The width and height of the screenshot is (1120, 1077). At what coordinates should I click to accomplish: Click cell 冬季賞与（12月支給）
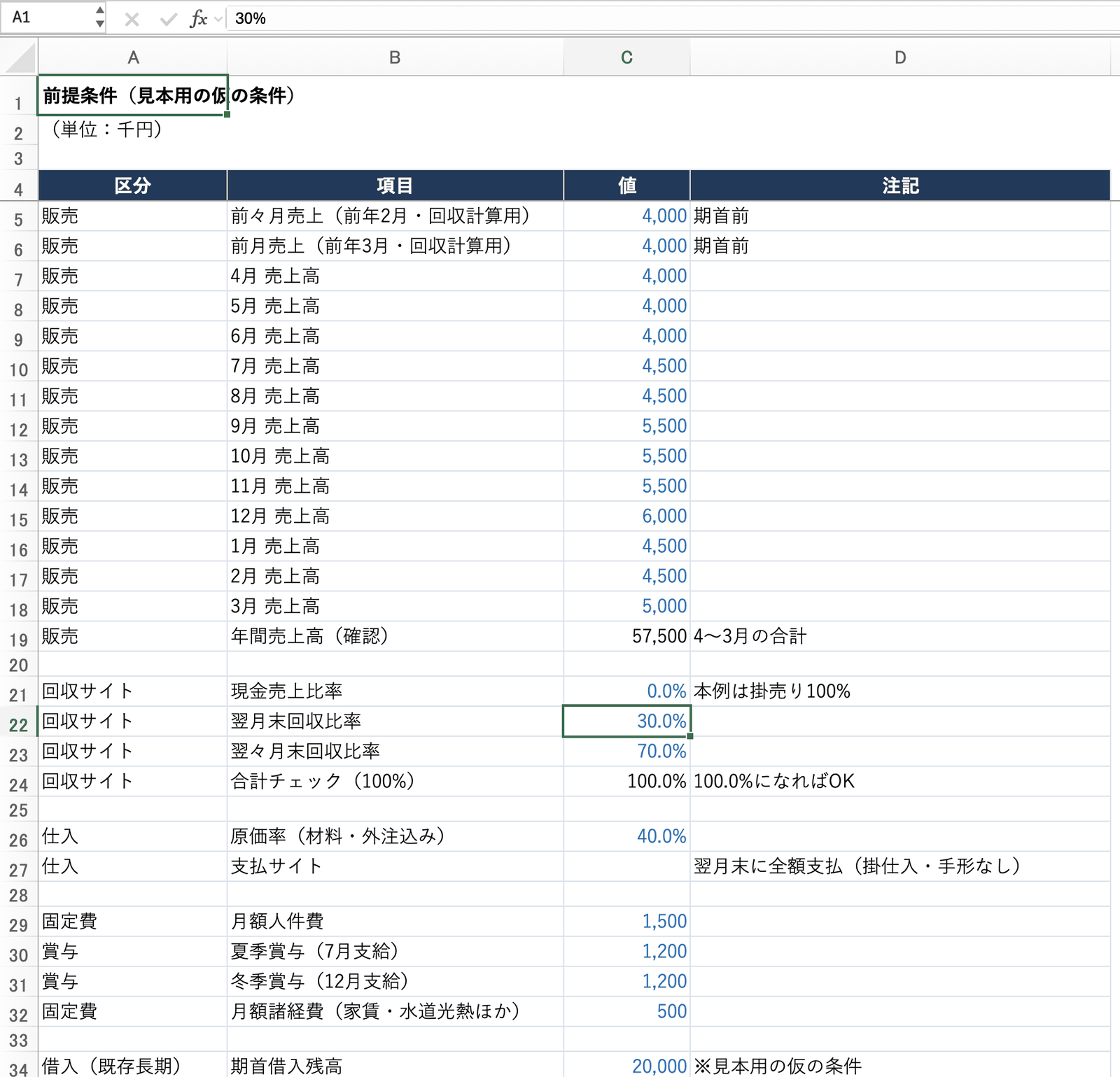[395, 982]
